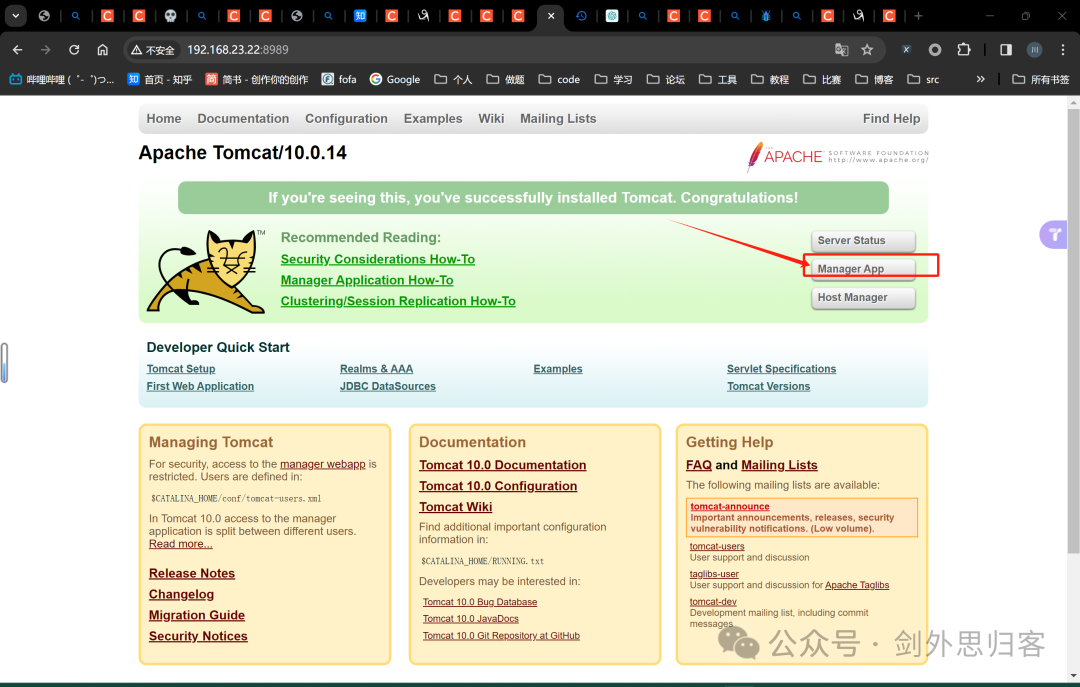This screenshot has width=1080, height=687.
Task: Expand the 学习 bookmark folder
Action: tap(614, 79)
